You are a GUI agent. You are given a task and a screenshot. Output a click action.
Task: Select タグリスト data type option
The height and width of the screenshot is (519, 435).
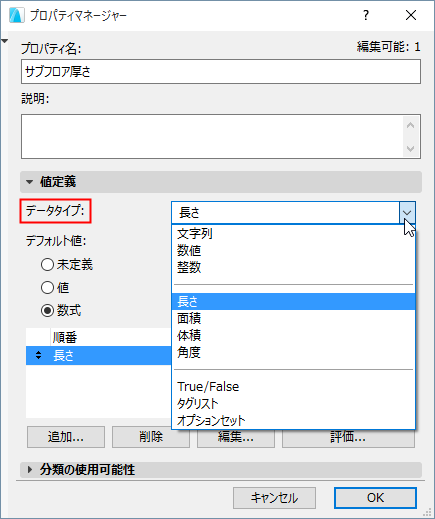pyautogui.click(x=293, y=404)
